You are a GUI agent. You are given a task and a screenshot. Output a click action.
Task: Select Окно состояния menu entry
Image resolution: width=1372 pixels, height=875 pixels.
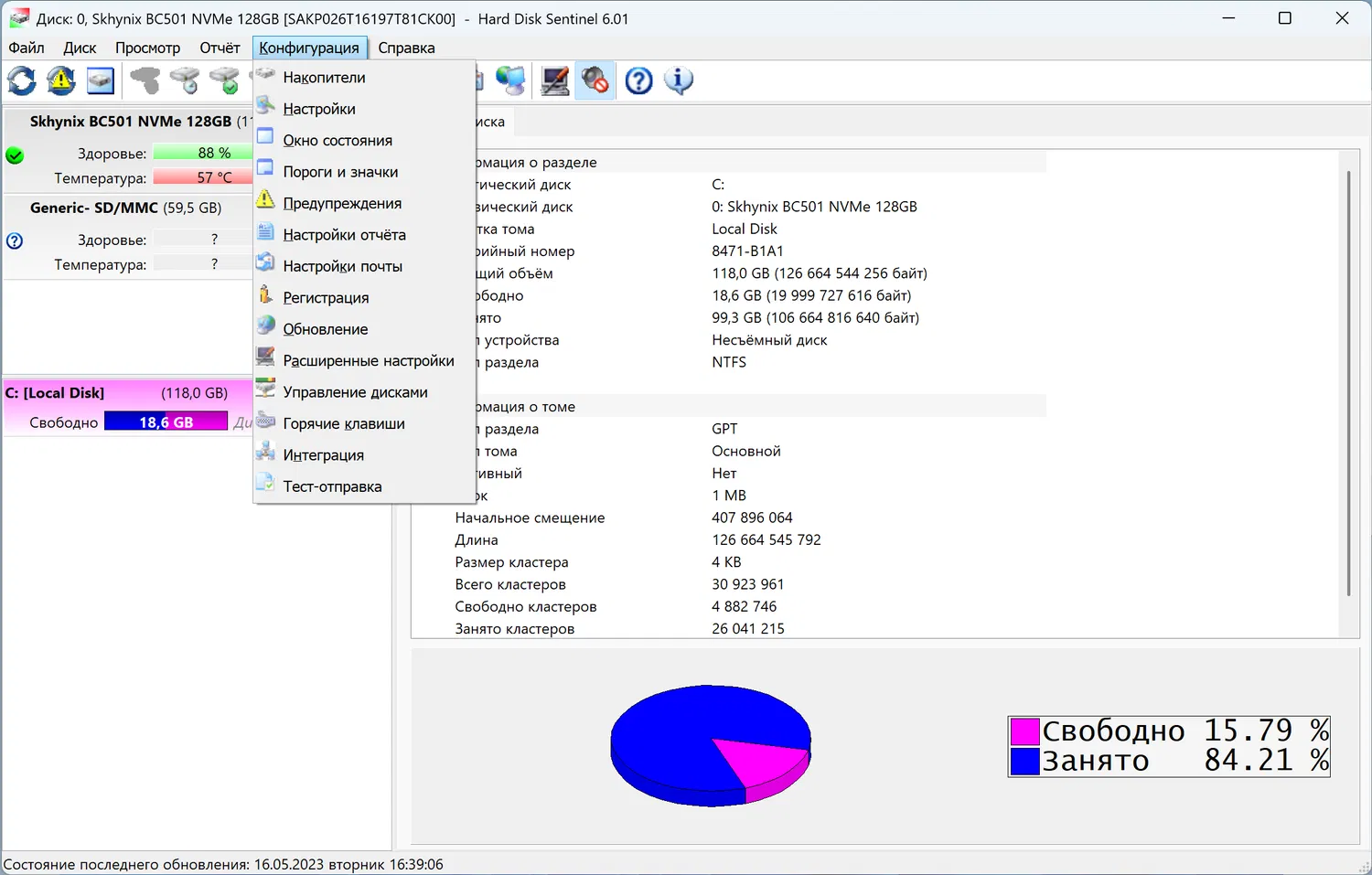click(x=365, y=141)
